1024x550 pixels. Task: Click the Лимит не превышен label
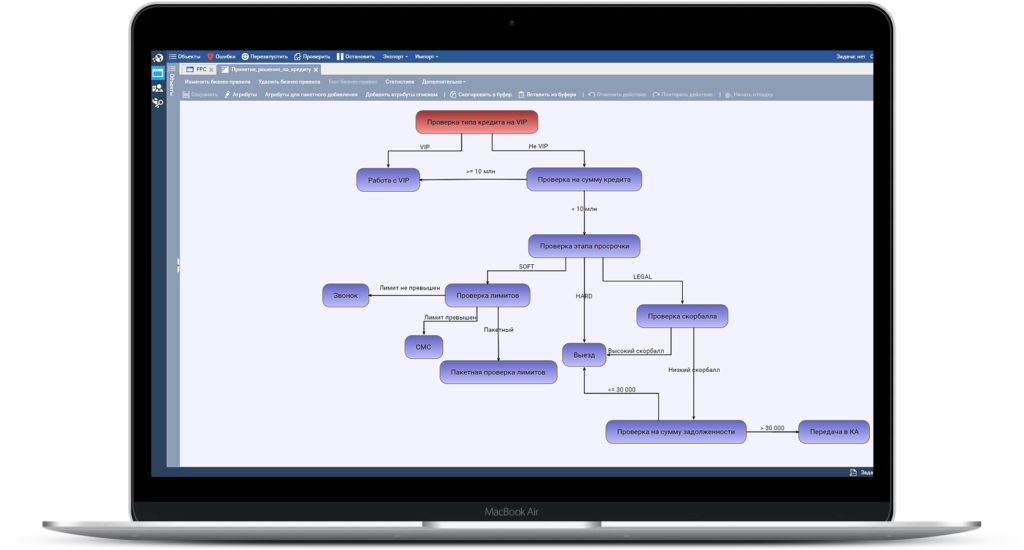click(409, 287)
